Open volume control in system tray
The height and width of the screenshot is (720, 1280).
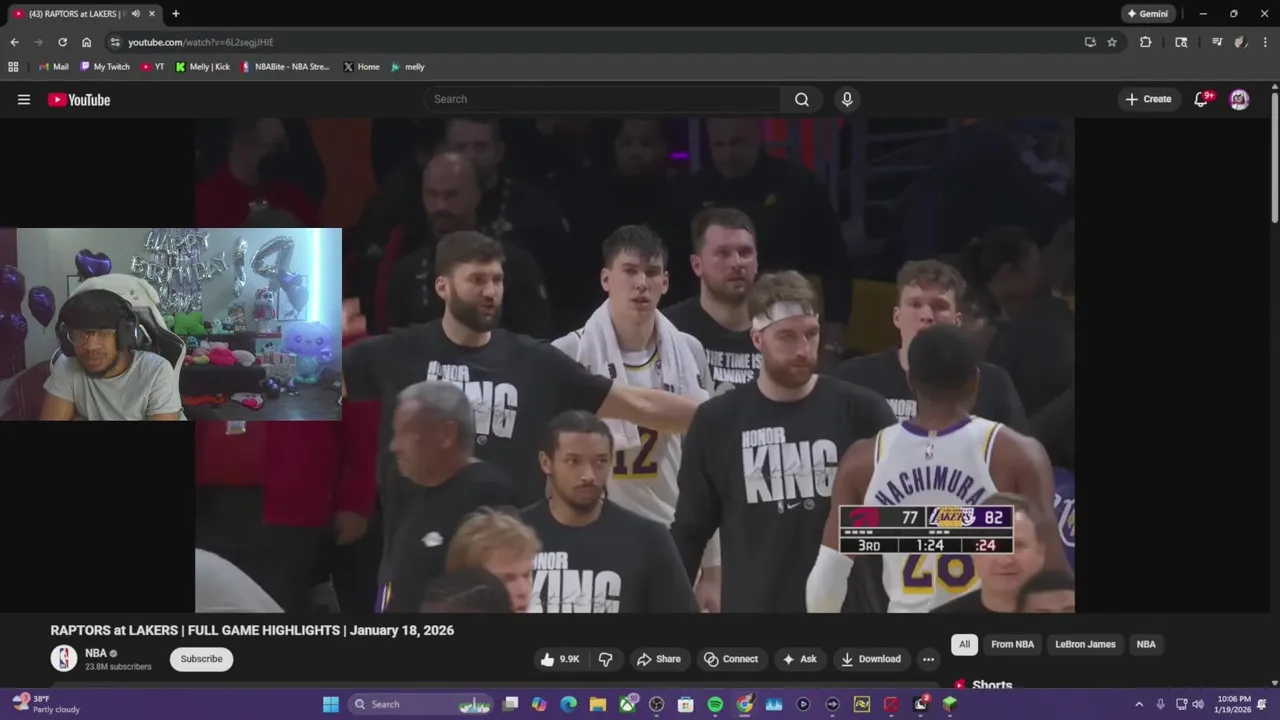click(x=1199, y=704)
